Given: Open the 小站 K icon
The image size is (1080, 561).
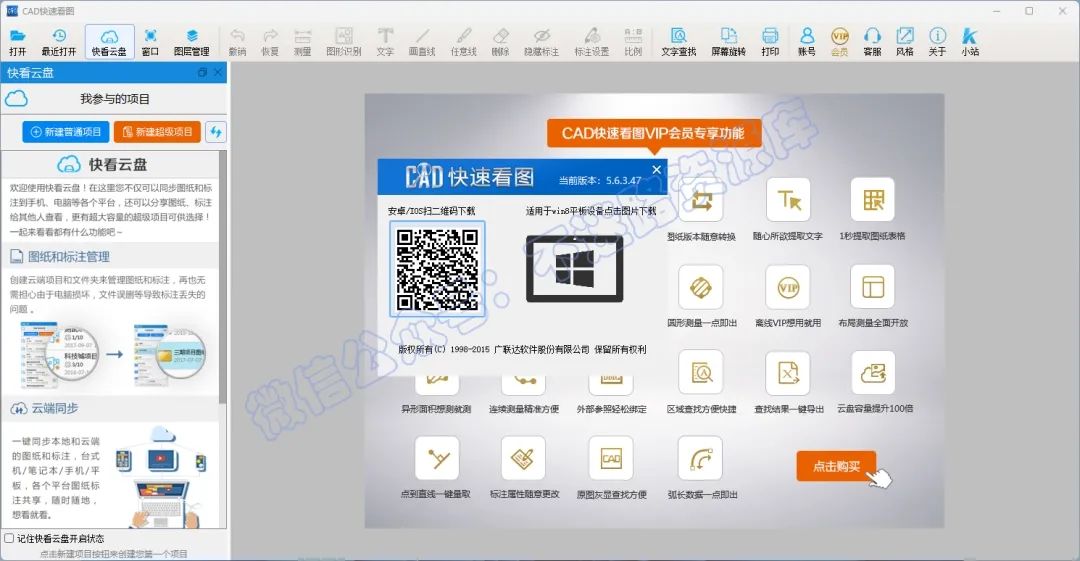Looking at the screenshot, I should pos(970,42).
